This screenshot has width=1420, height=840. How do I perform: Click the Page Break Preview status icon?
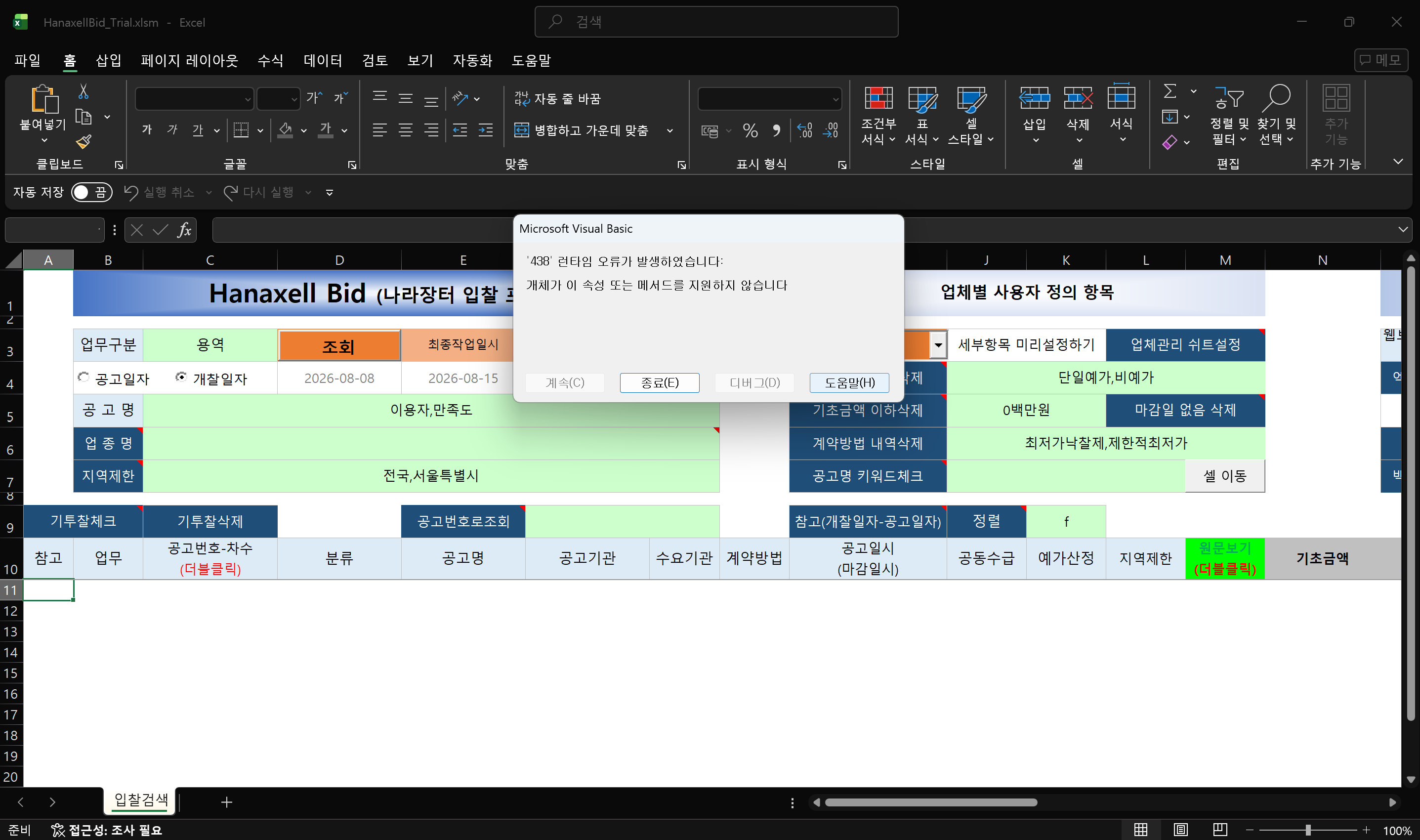[1220, 830]
